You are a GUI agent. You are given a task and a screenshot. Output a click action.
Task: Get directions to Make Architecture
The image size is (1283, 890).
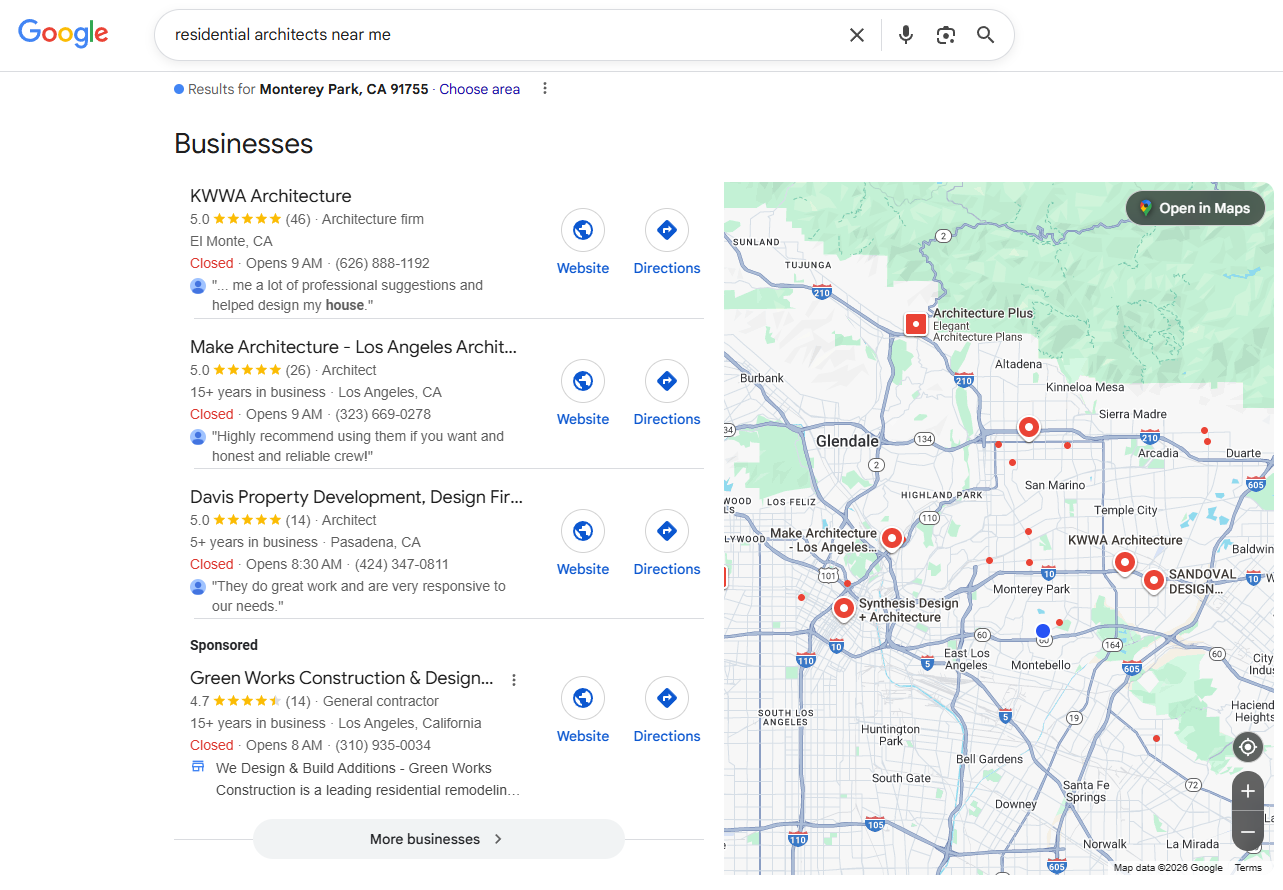(667, 381)
